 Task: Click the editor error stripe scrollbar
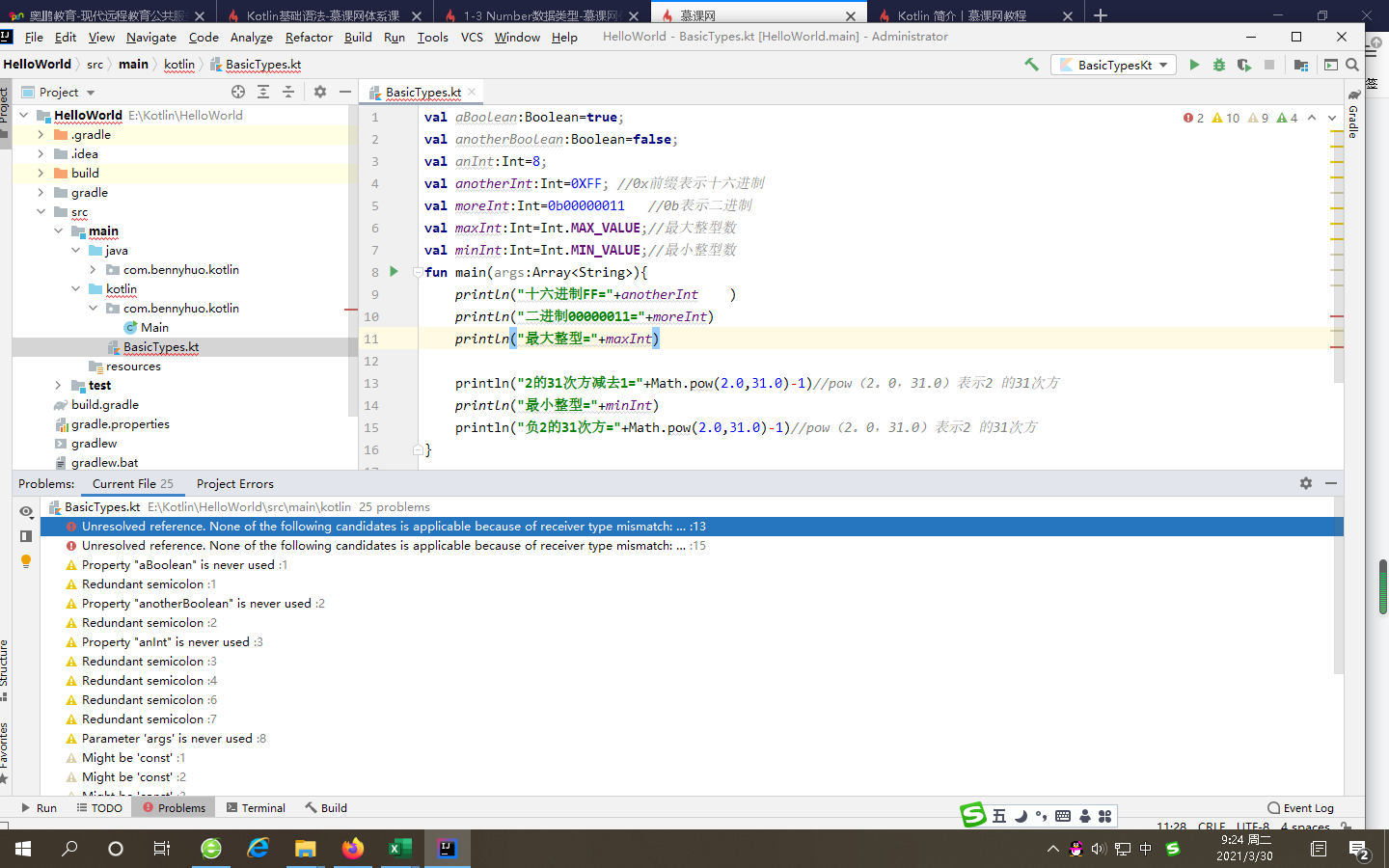[1337, 246]
